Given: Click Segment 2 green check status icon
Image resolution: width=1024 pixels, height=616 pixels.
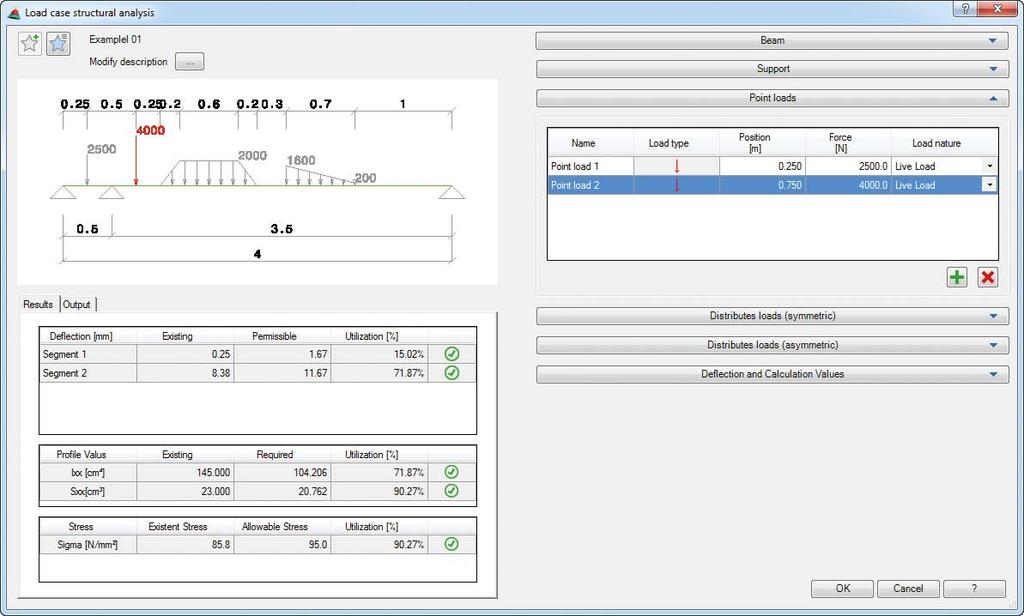Looking at the screenshot, I should tap(451, 373).
